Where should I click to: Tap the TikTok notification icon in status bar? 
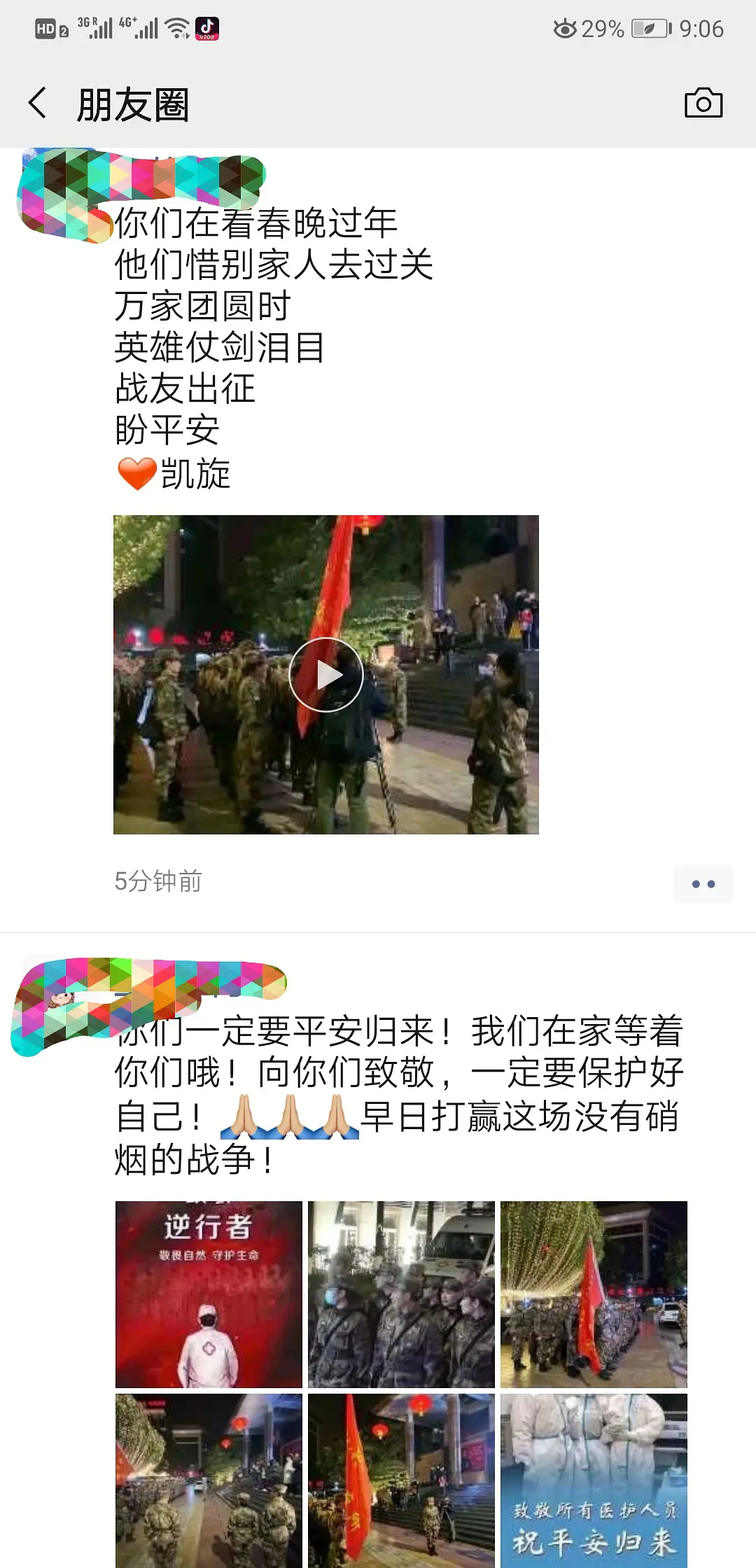(206, 29)
